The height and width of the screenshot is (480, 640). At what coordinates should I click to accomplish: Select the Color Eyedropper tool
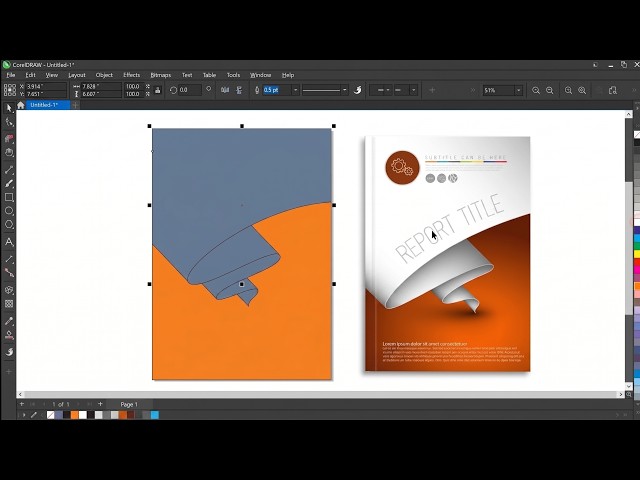pos(9,321)
